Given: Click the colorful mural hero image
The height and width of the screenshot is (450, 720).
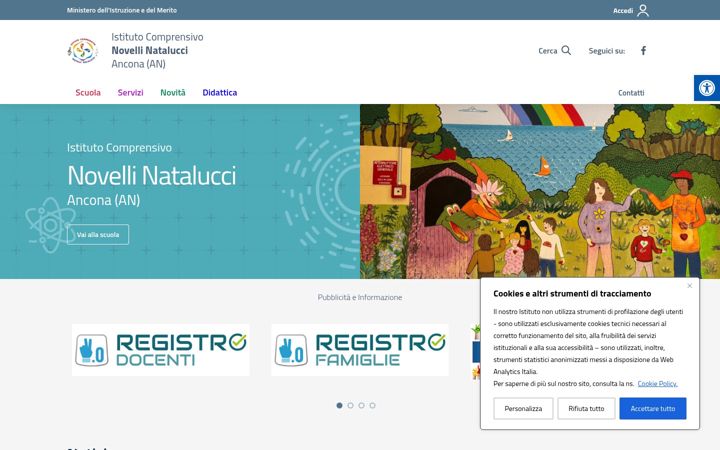Looking at the screenshot, I should [x=540, y=191].
